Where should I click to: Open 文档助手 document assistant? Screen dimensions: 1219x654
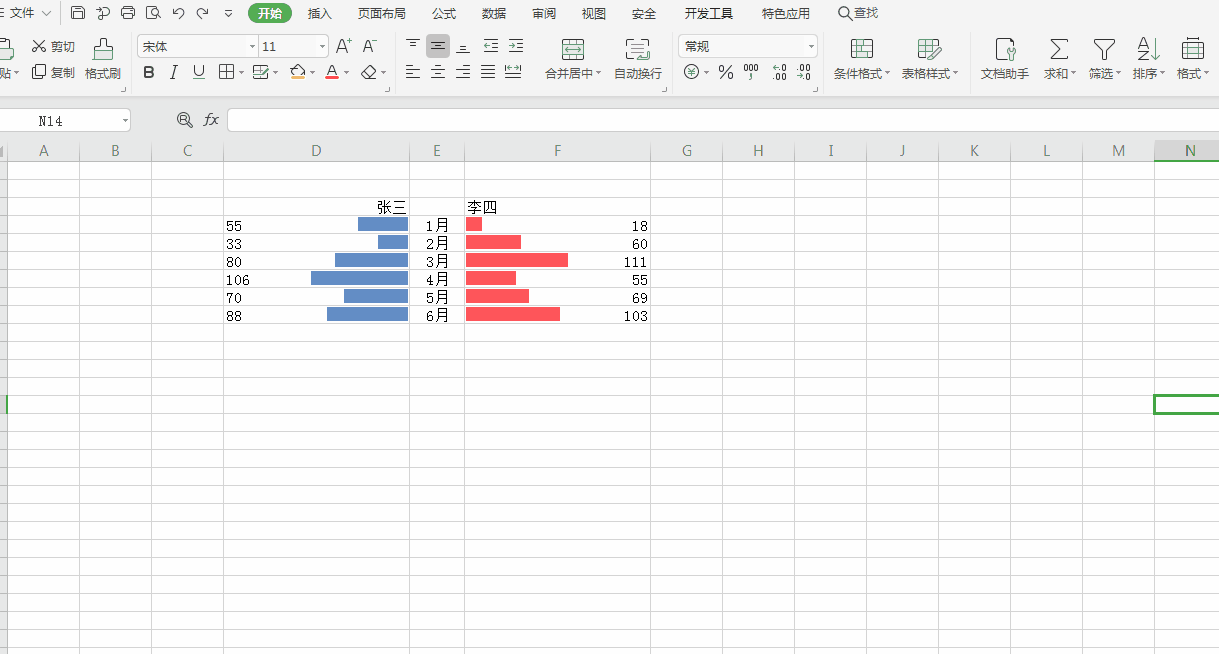coord(1005,60)
